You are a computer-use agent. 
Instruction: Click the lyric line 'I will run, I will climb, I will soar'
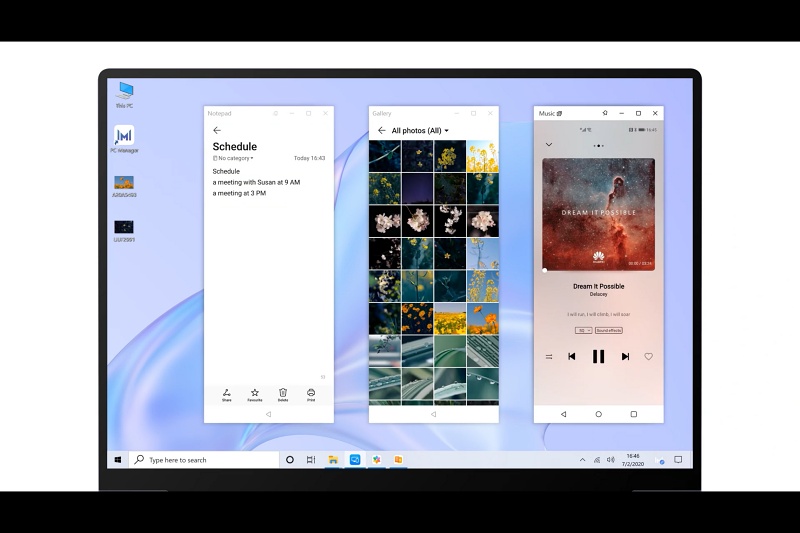coord(598,314)
